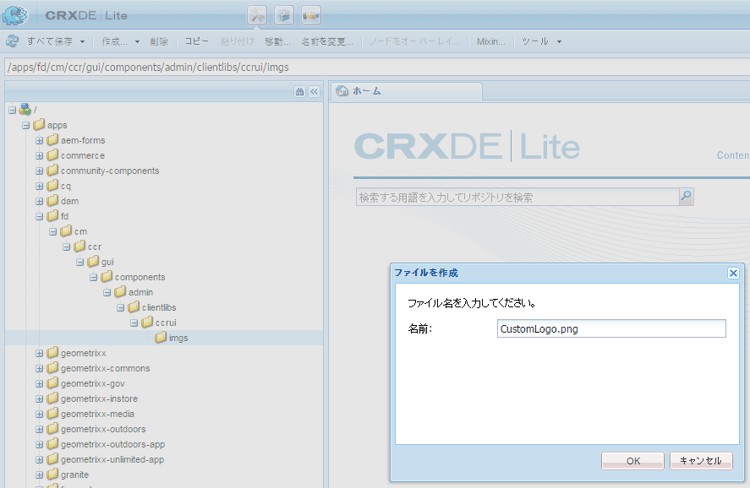Viewport: 750px width, 488px height.
Task: Collapse the apps folder node
Action: click(26, 125)
